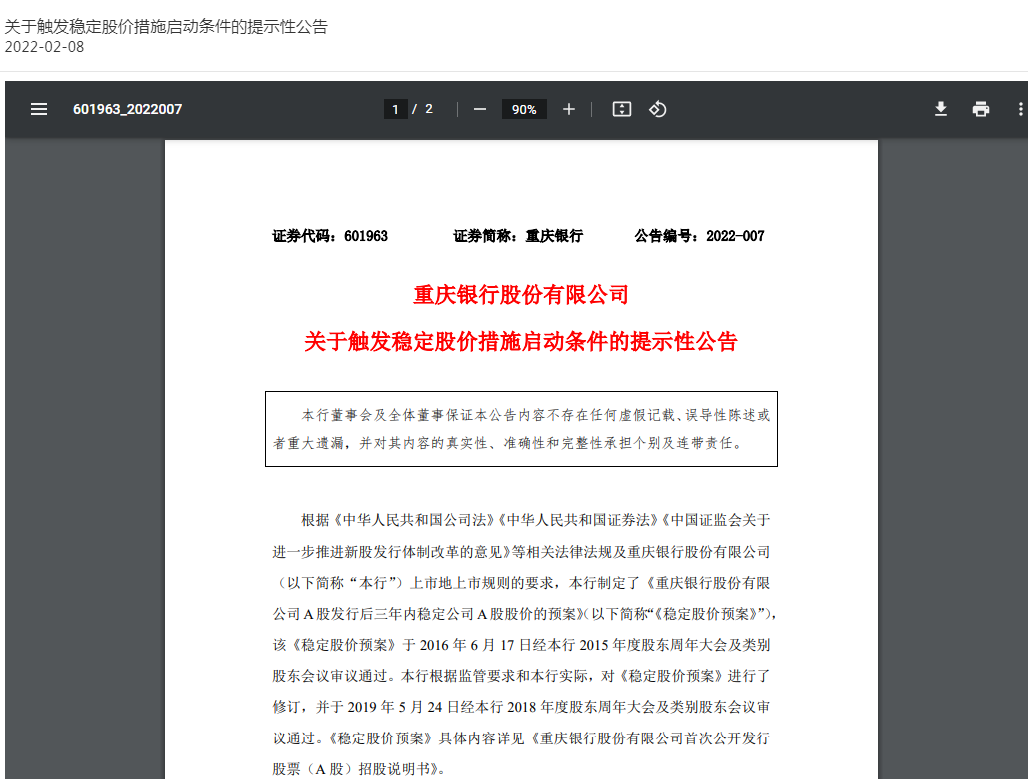Click the line starting 进一步推进新股发行体制改革

[521, 552]
